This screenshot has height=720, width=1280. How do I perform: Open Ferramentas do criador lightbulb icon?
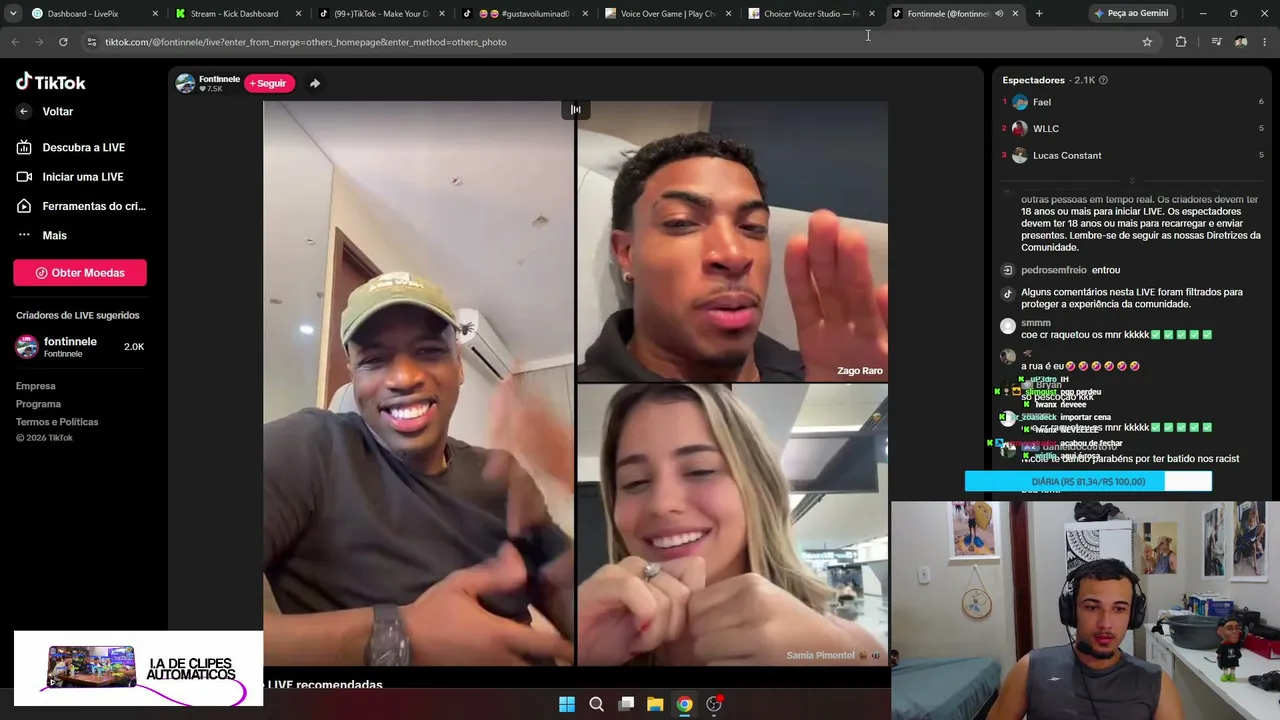(24, 206)
